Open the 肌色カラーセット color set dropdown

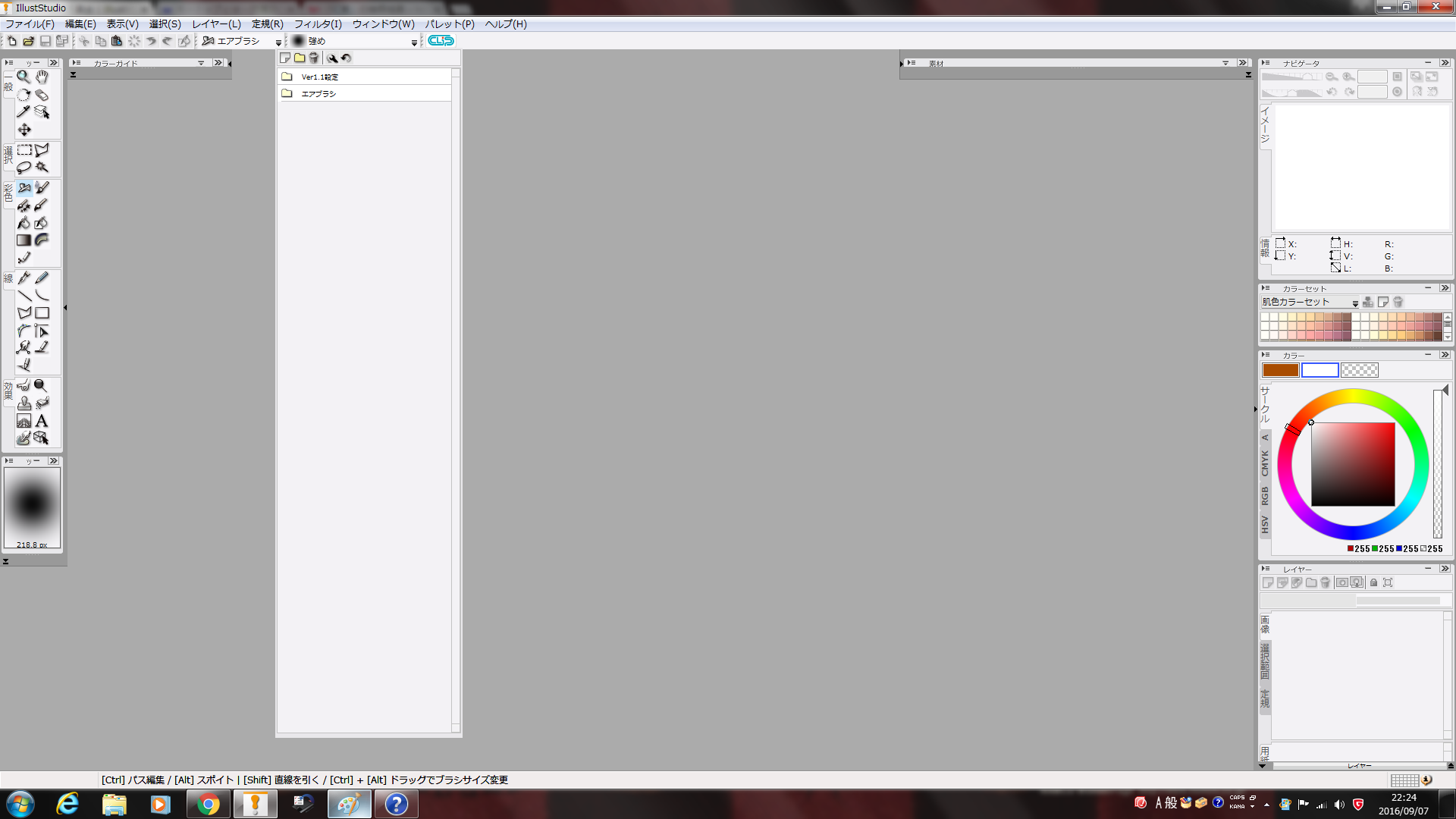(1355, 303)
